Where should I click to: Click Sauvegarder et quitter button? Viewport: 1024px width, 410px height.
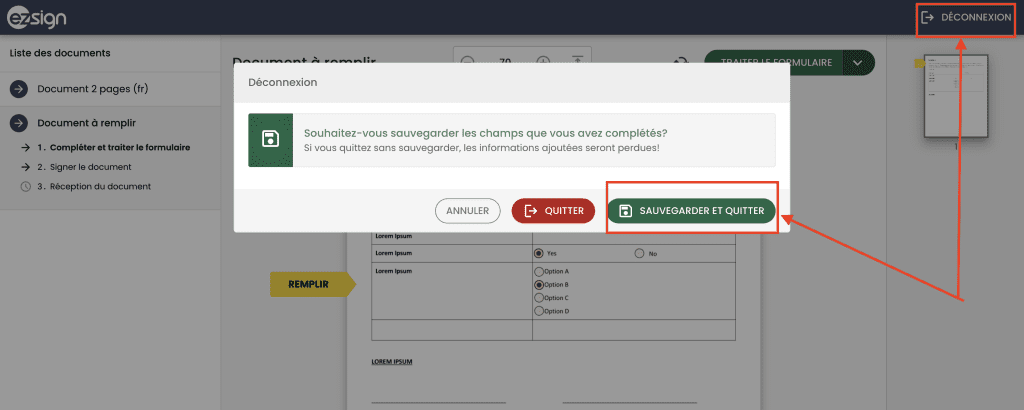(x=691, y=211)
